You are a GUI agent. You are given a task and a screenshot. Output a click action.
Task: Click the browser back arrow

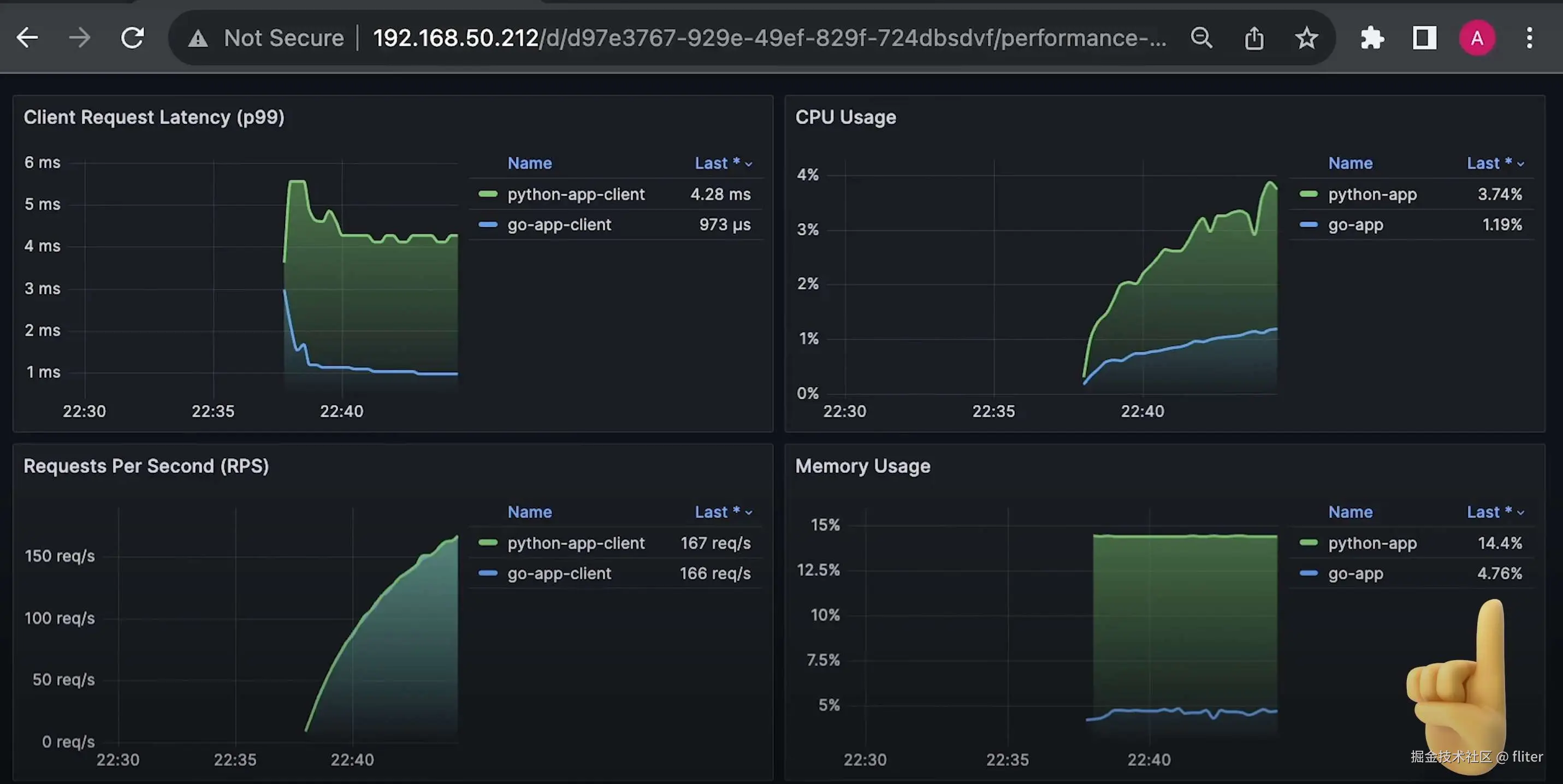click(x=27, y=38)
